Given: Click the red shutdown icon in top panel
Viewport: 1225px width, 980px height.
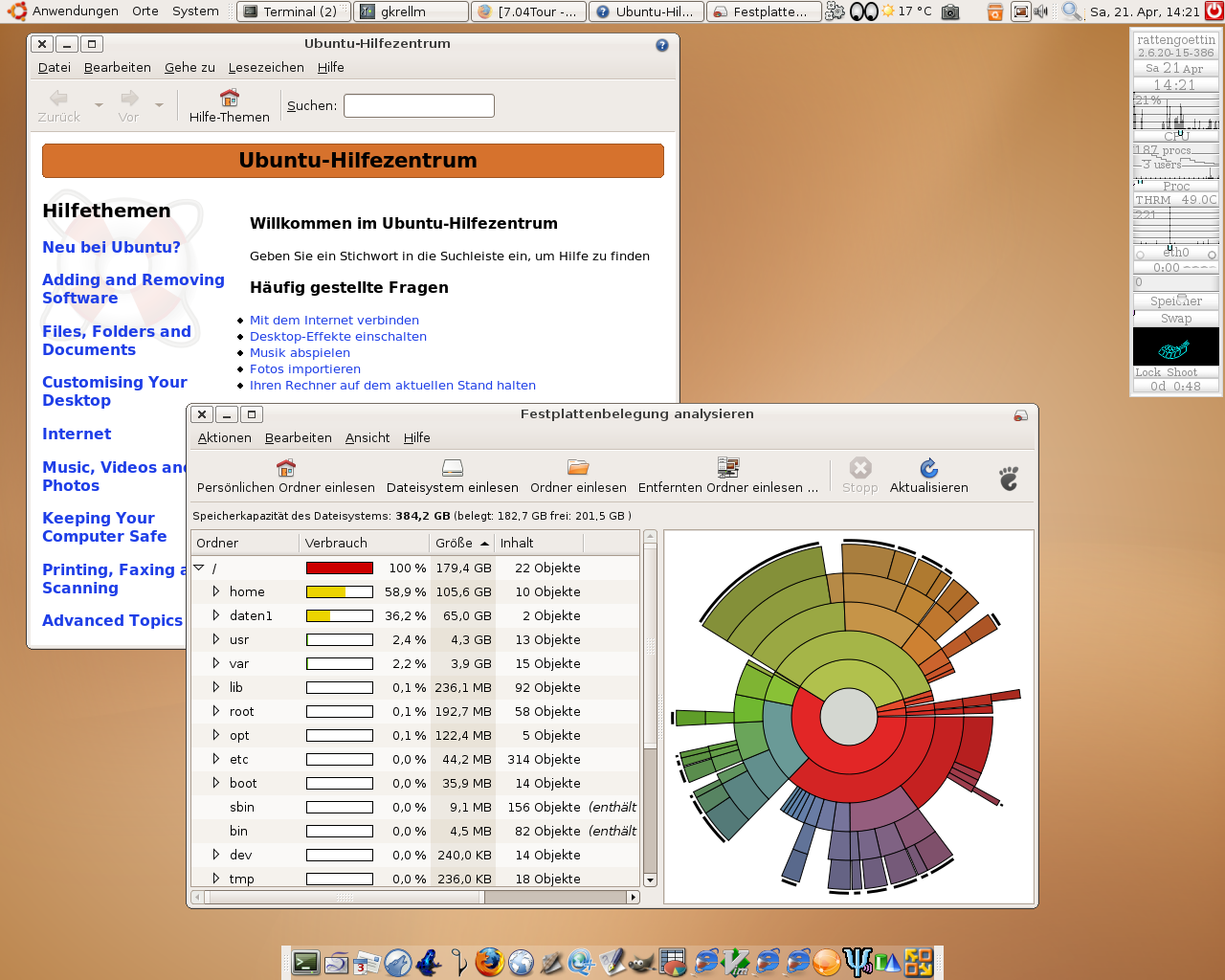Looking at the screenshot, I should click(x=1214, y=11).
